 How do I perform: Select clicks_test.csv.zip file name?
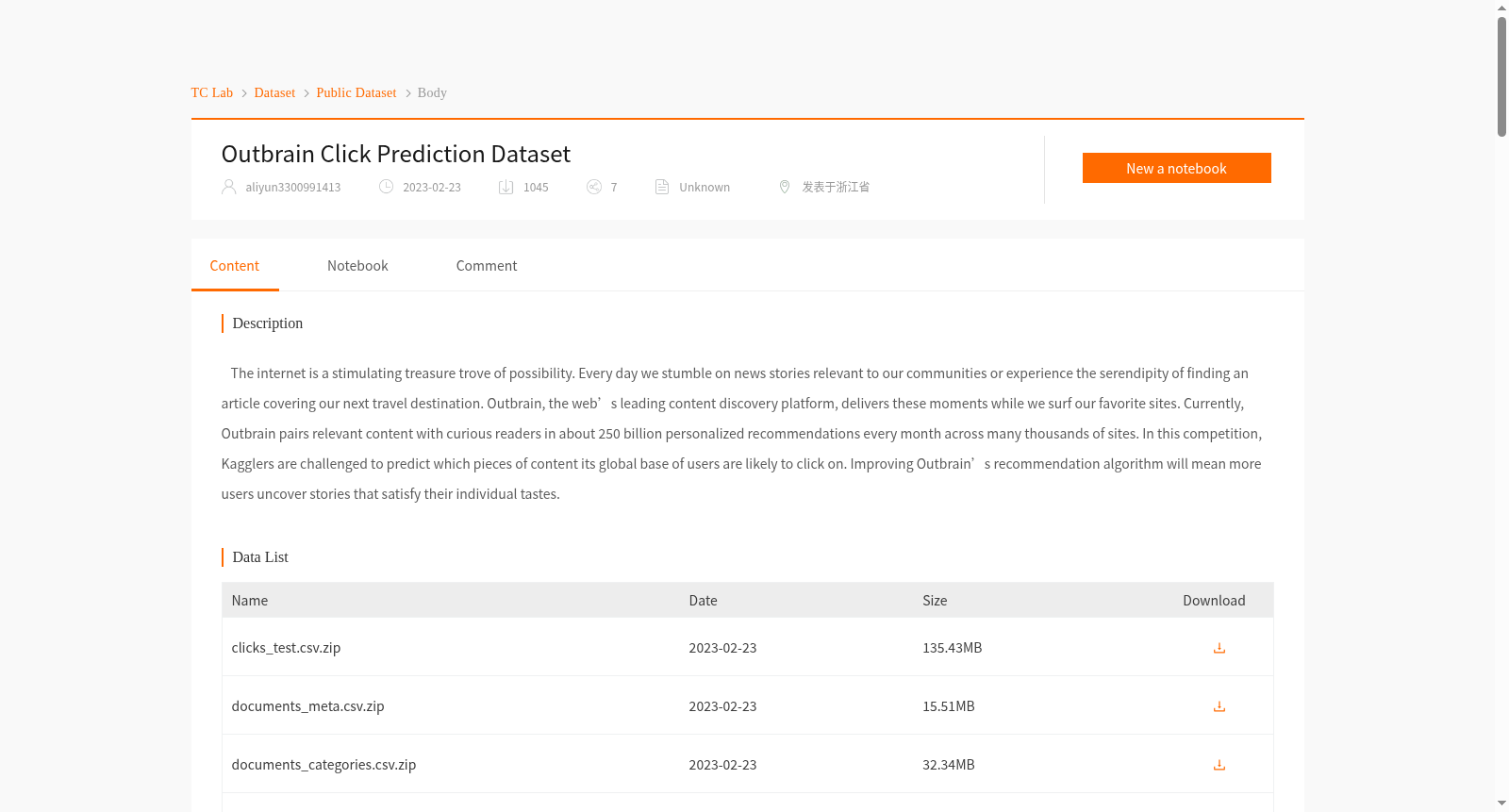(286, 648)
